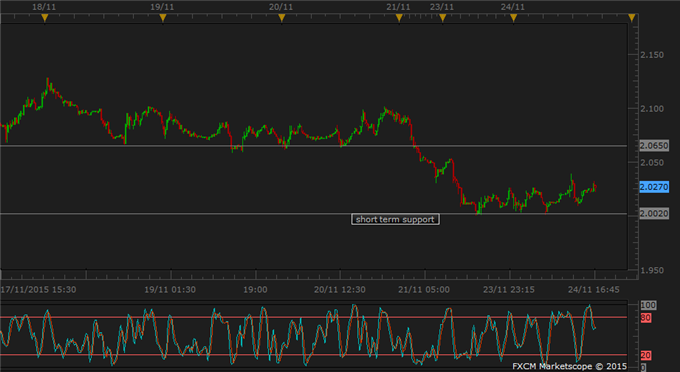Click the 21/11 05:00 time label

424,290
